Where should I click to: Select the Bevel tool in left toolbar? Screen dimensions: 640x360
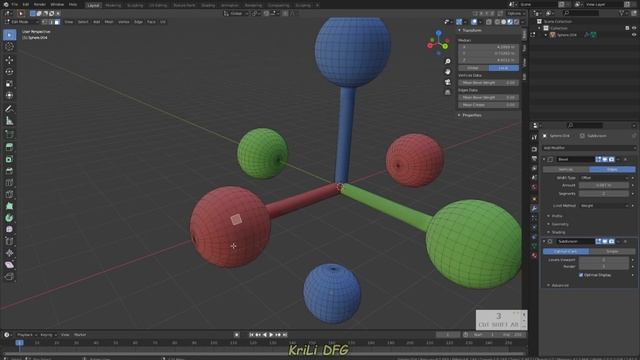tap(9, 171)
